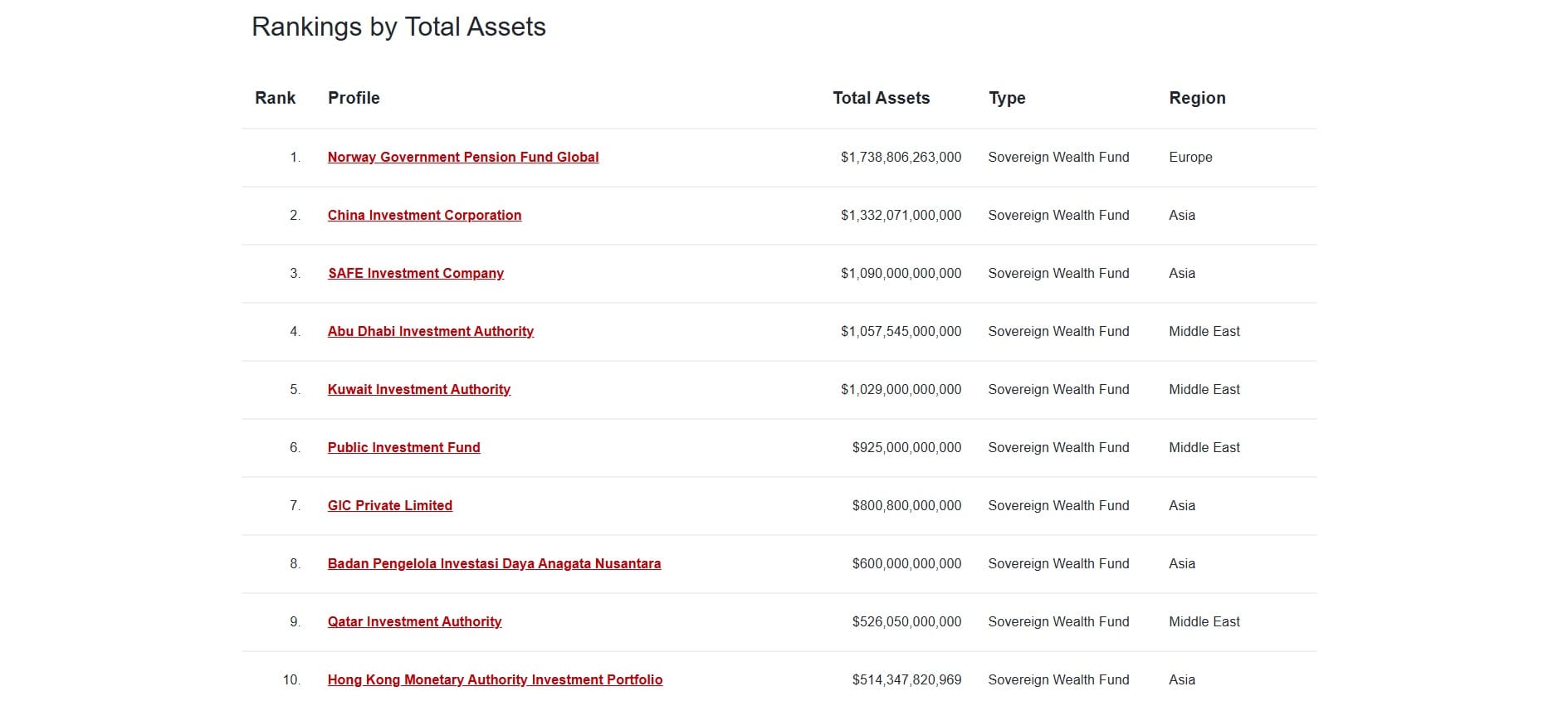The image size is (1568, 701).
Task: Open China Investment Corporation profile link
Action: pos(424,215)
